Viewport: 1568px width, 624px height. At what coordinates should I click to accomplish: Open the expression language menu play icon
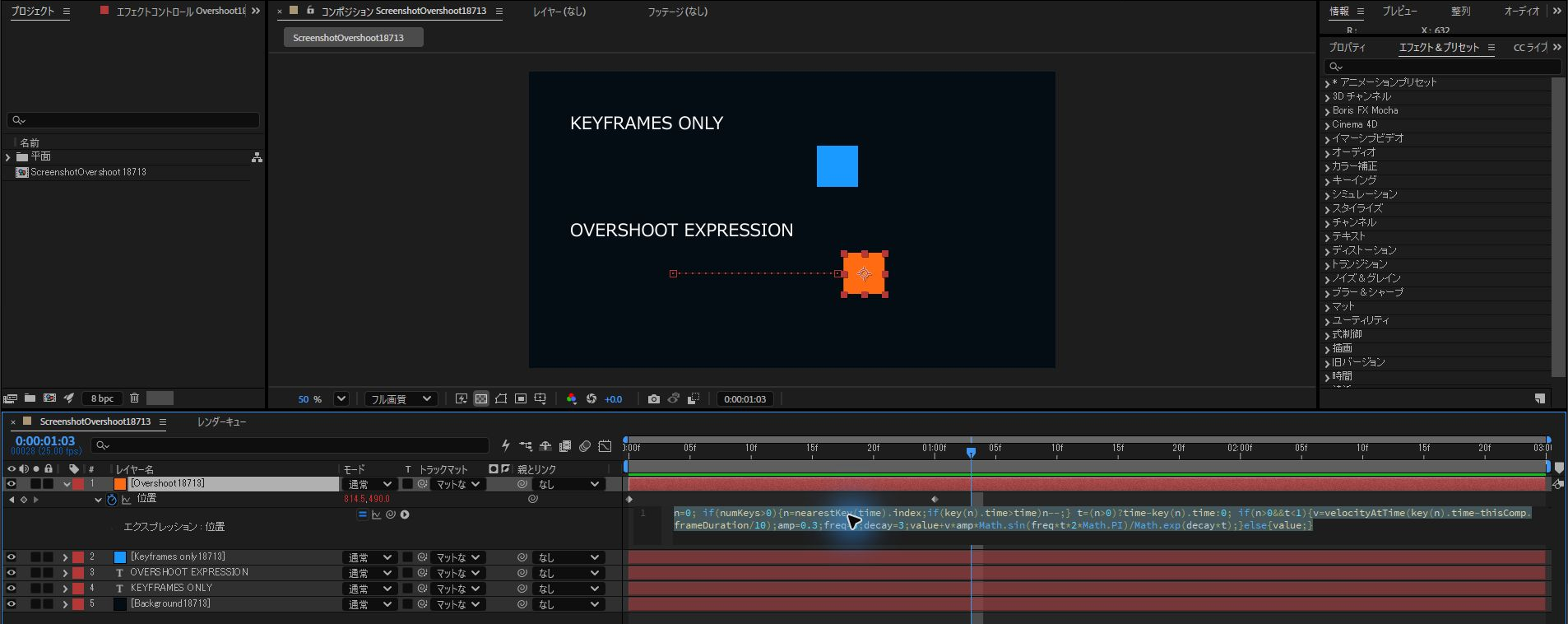click(x=405, y=515)
